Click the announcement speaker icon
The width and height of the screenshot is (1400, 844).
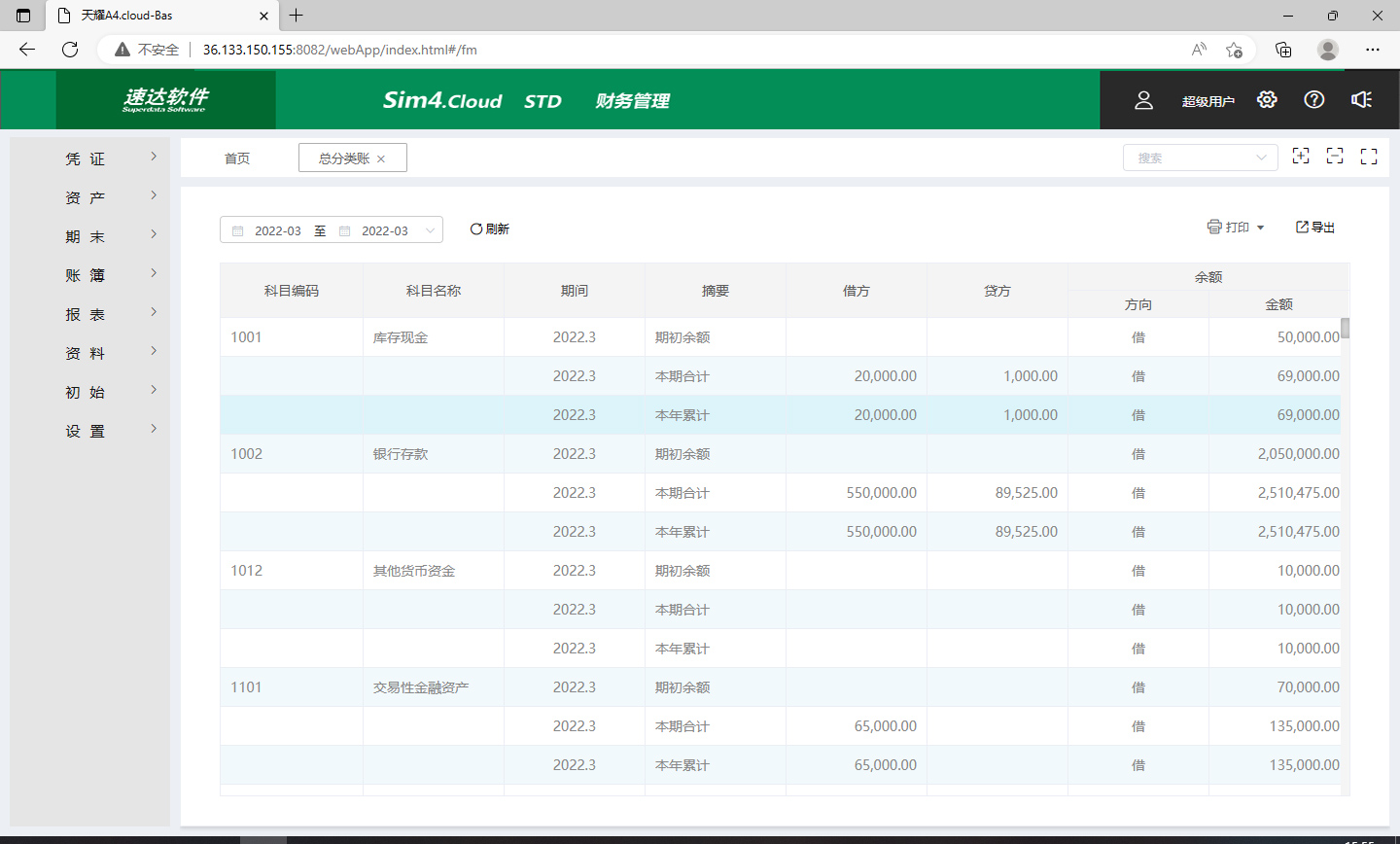coord(1361,100)
